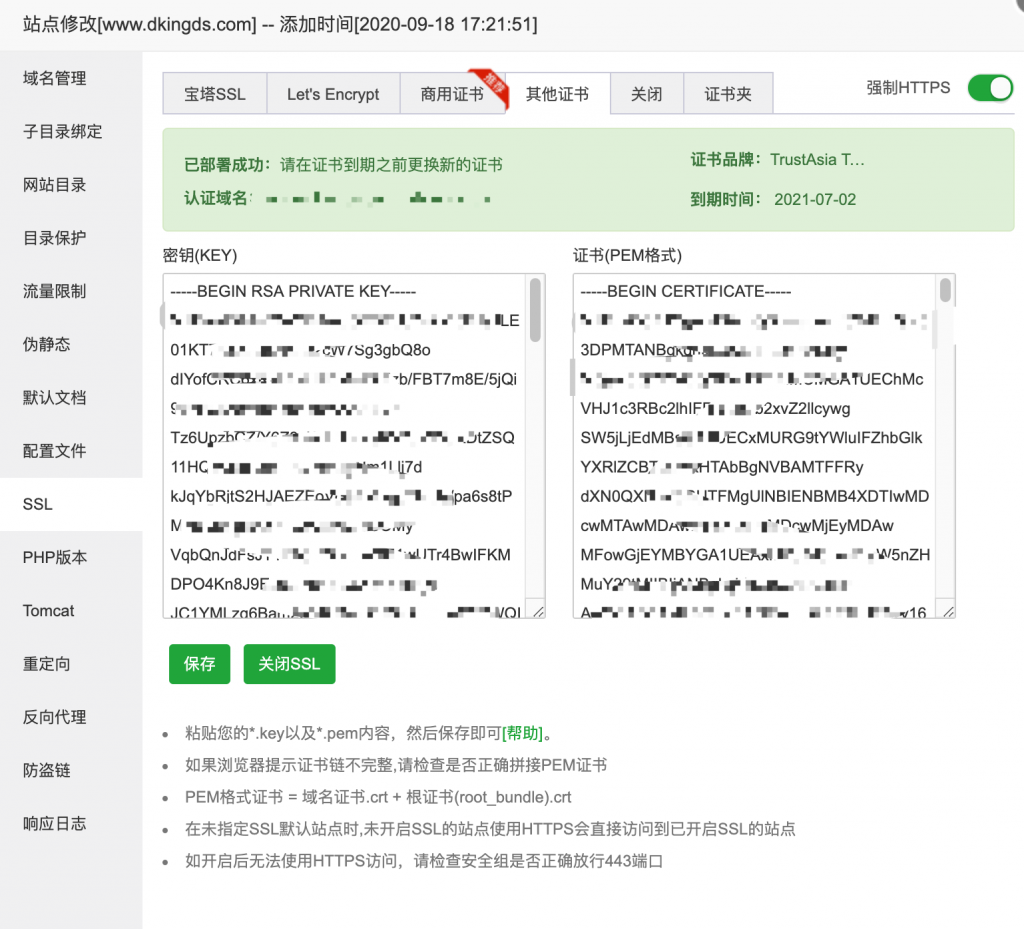Toggle the 强制HTTPS switch off

click(989, 88)
